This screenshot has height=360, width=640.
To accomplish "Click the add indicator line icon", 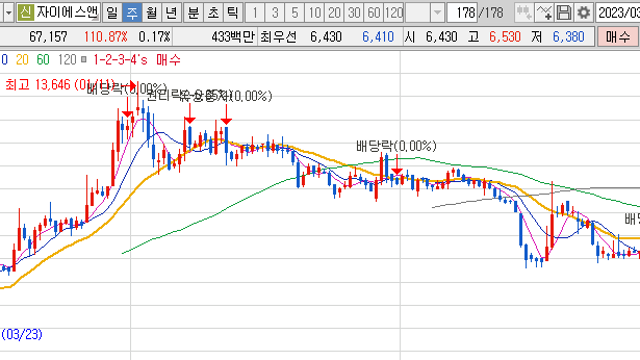I will 544,13.
